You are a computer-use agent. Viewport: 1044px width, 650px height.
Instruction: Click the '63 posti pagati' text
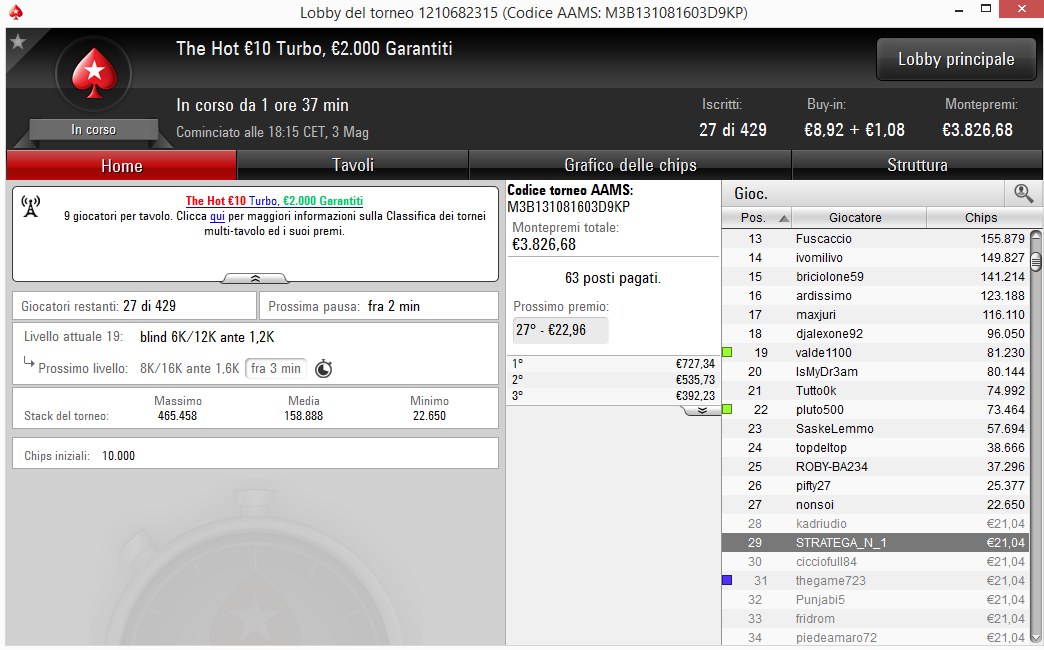pos(613,278)
